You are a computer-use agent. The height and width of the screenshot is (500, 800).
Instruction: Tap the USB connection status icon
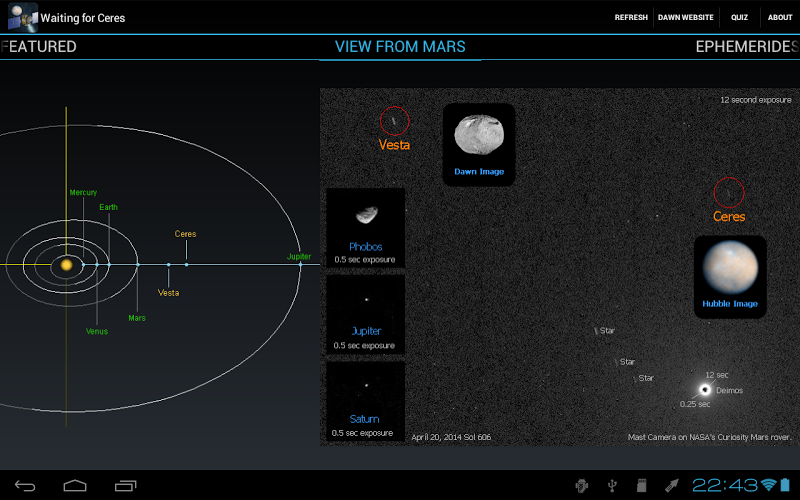(x=612, y=485)
